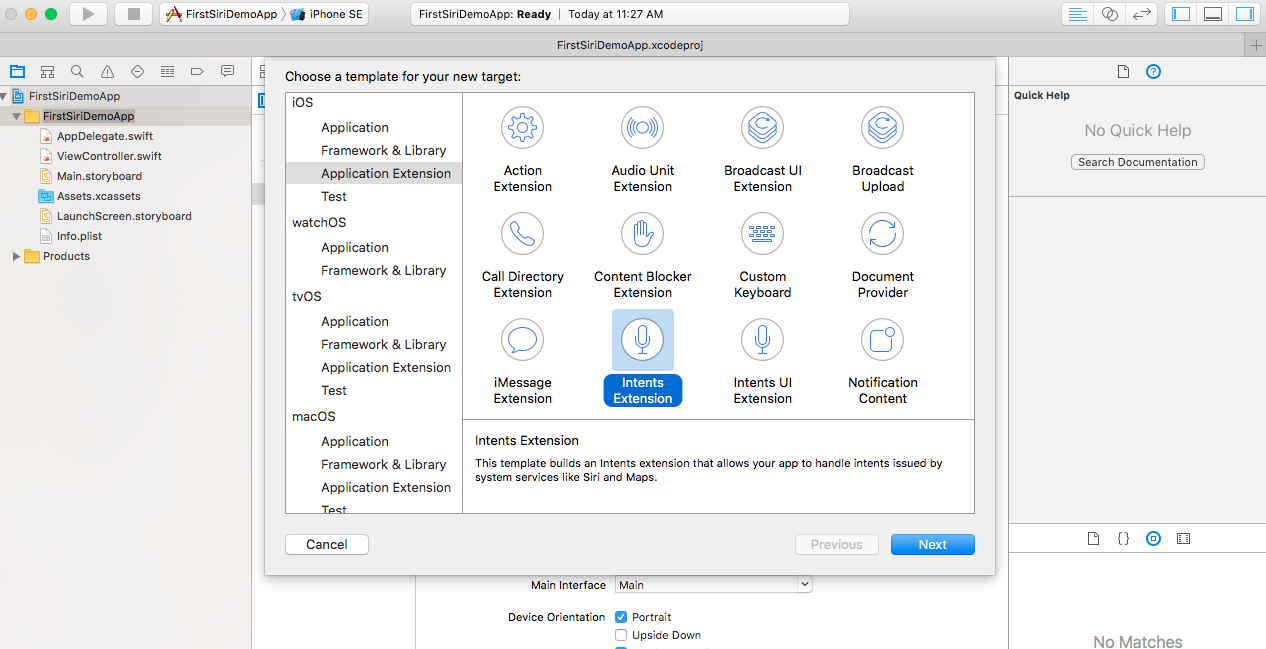Click Search Documentation button

click(1138, 162)
